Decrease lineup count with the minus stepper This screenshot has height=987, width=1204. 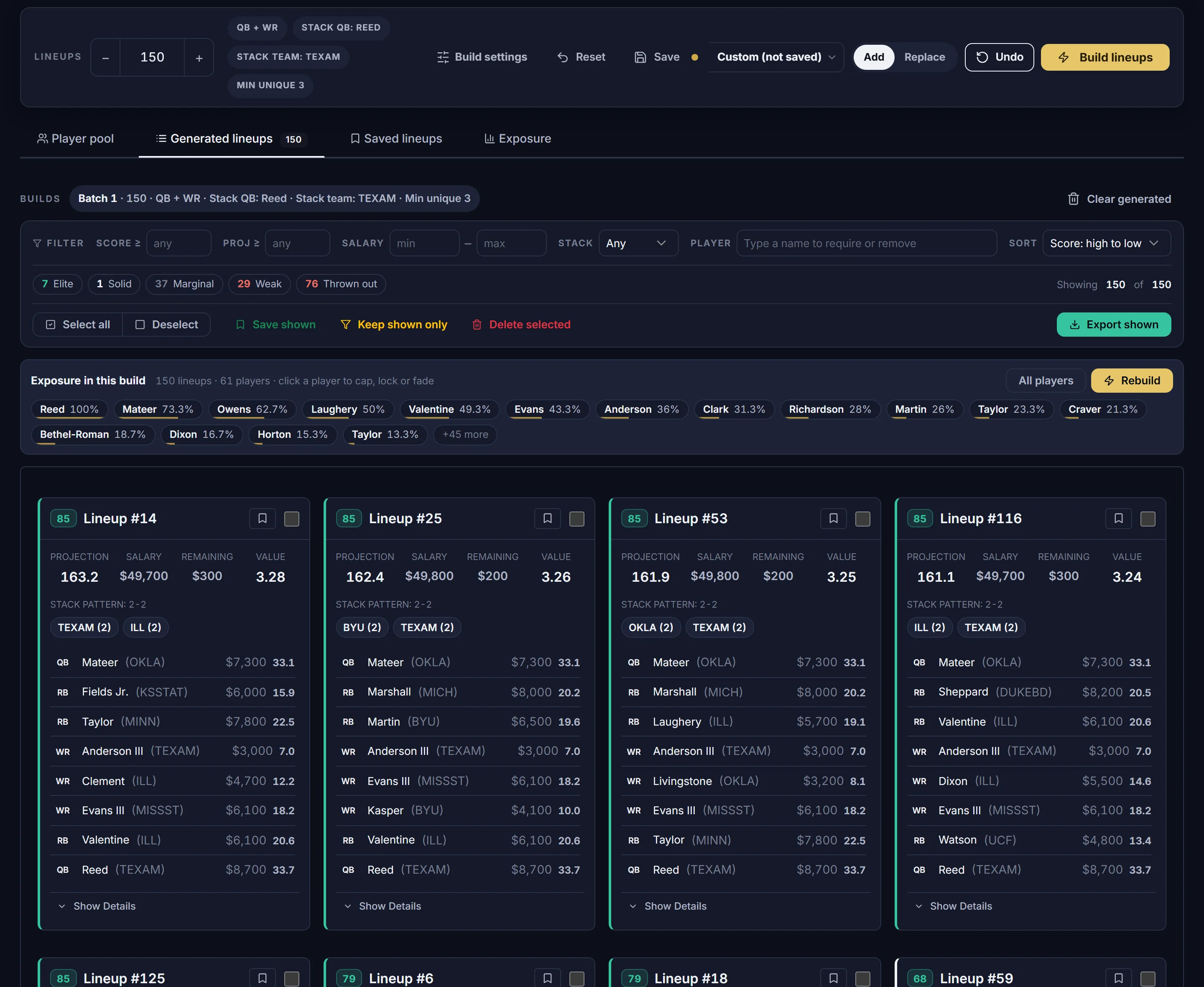[x=106, y=57]
